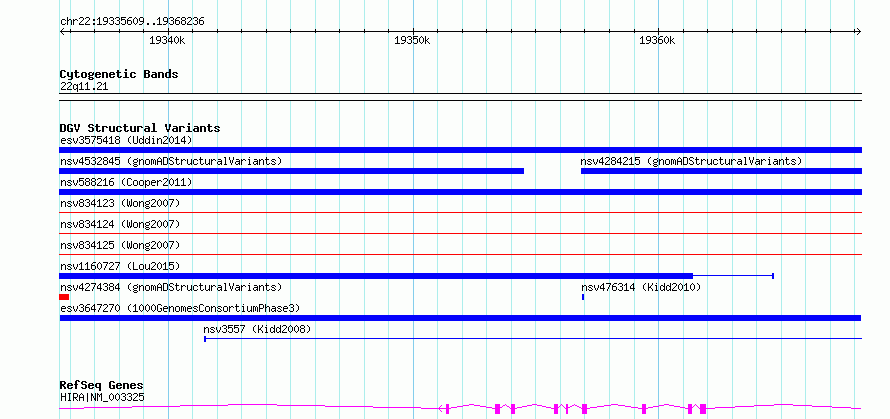Viewport: 890px width, 419px height.
Task: Select the 19340k ruler tick label
Action: [x=167, y=40]
